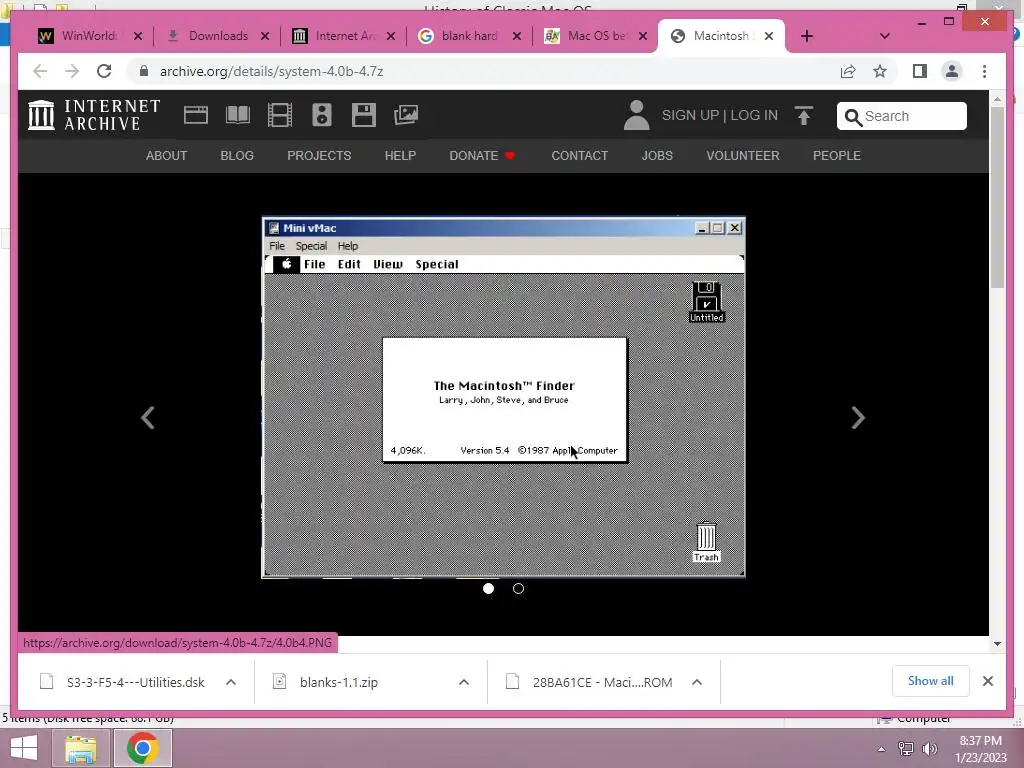Click Show all downloads button
Image resolution: width=1024 pixels, height=768 pixels.
[x=931, y=681]
